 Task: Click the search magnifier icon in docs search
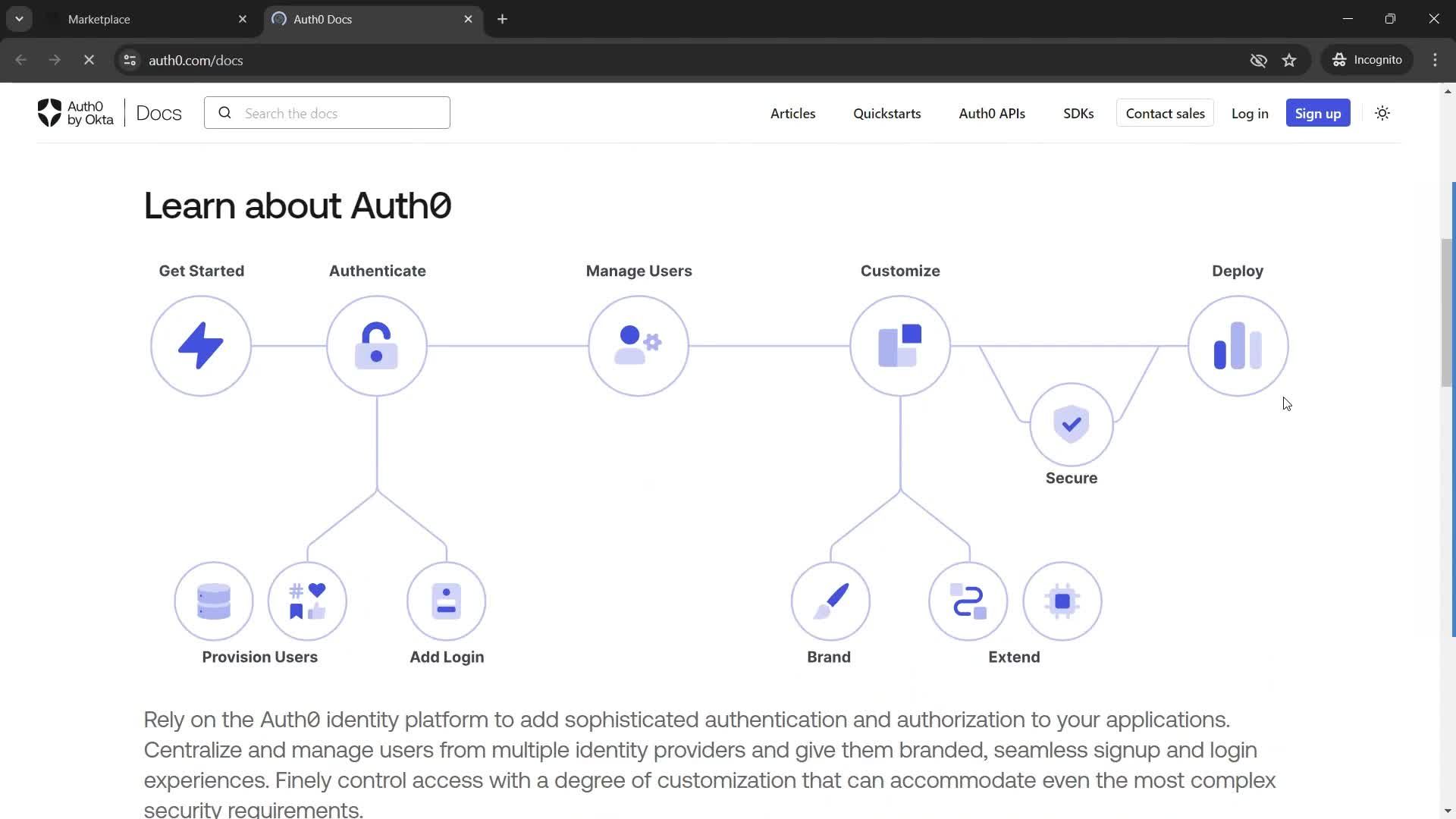pos(224,113)
